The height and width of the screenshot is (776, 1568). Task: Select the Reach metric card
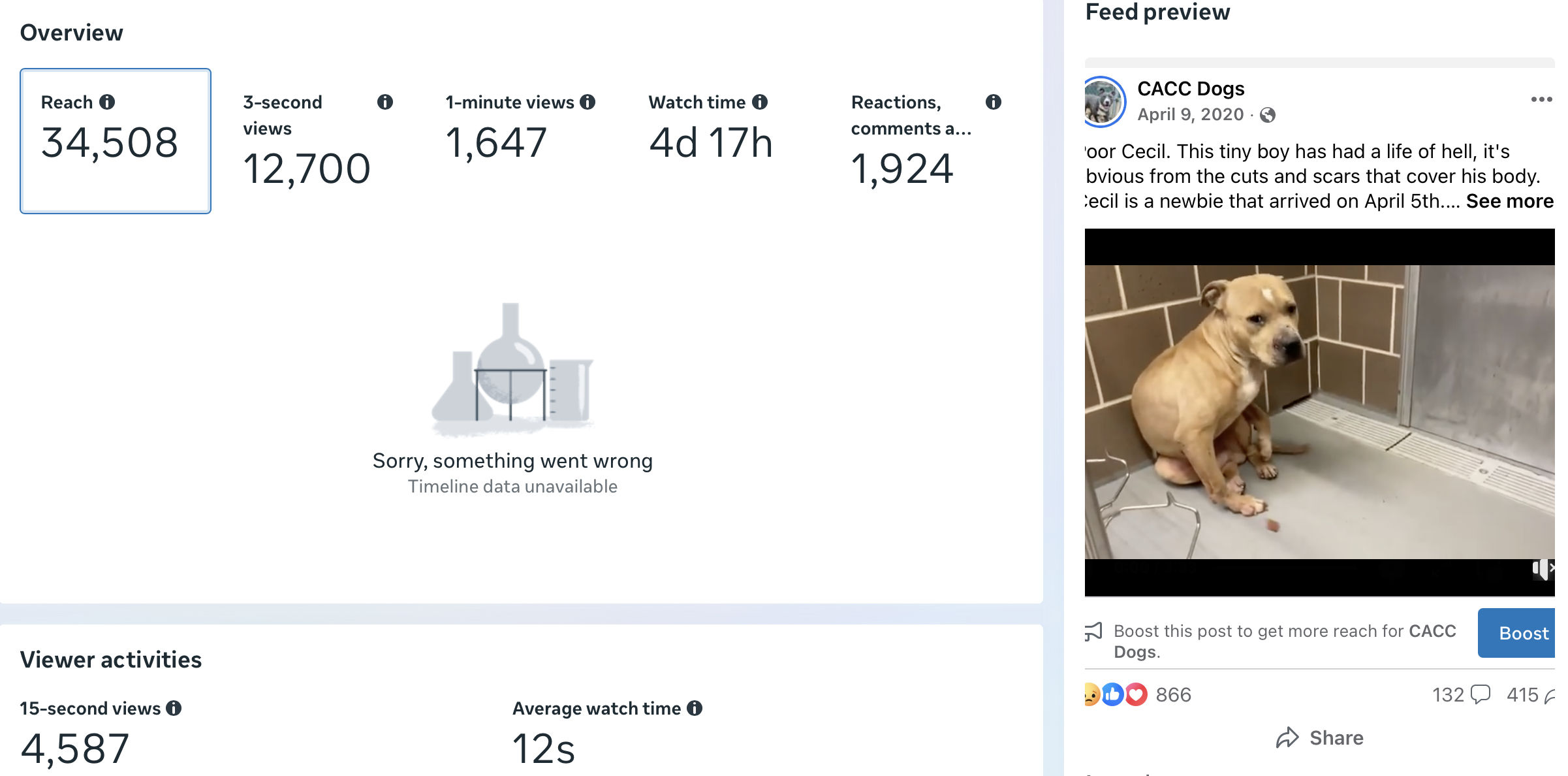click(116, 141)
